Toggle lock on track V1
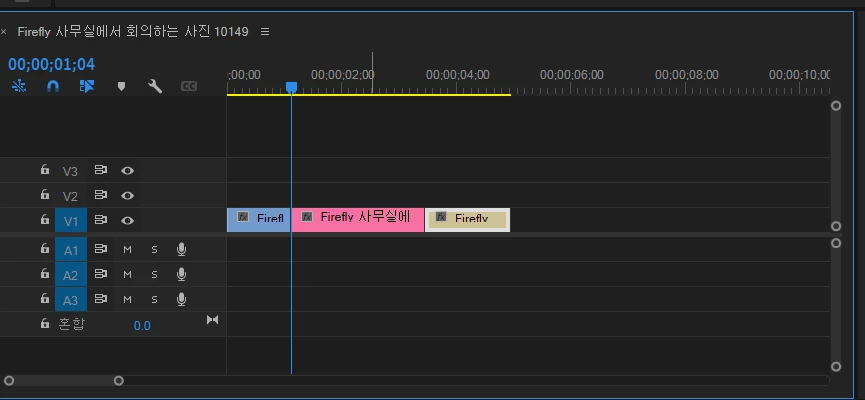This screenshot has height=400, width=865. pyautogui.click(x=45, y=220)
